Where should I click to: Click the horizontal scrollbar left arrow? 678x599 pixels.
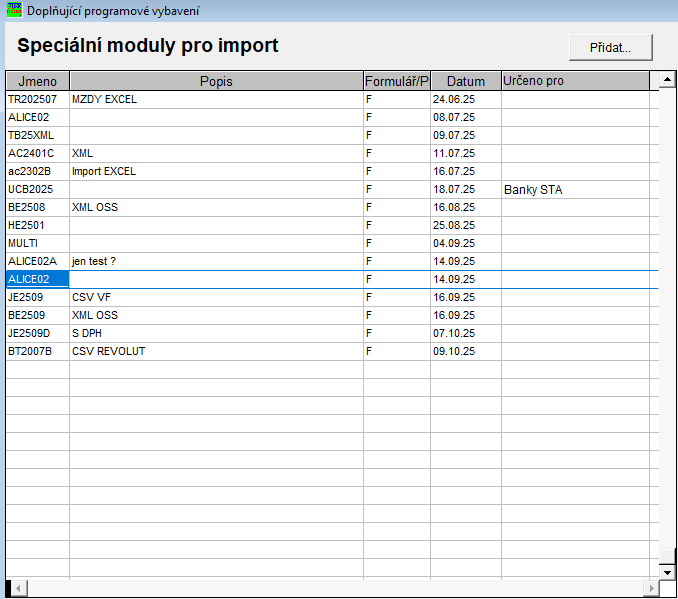coord(17,589)
